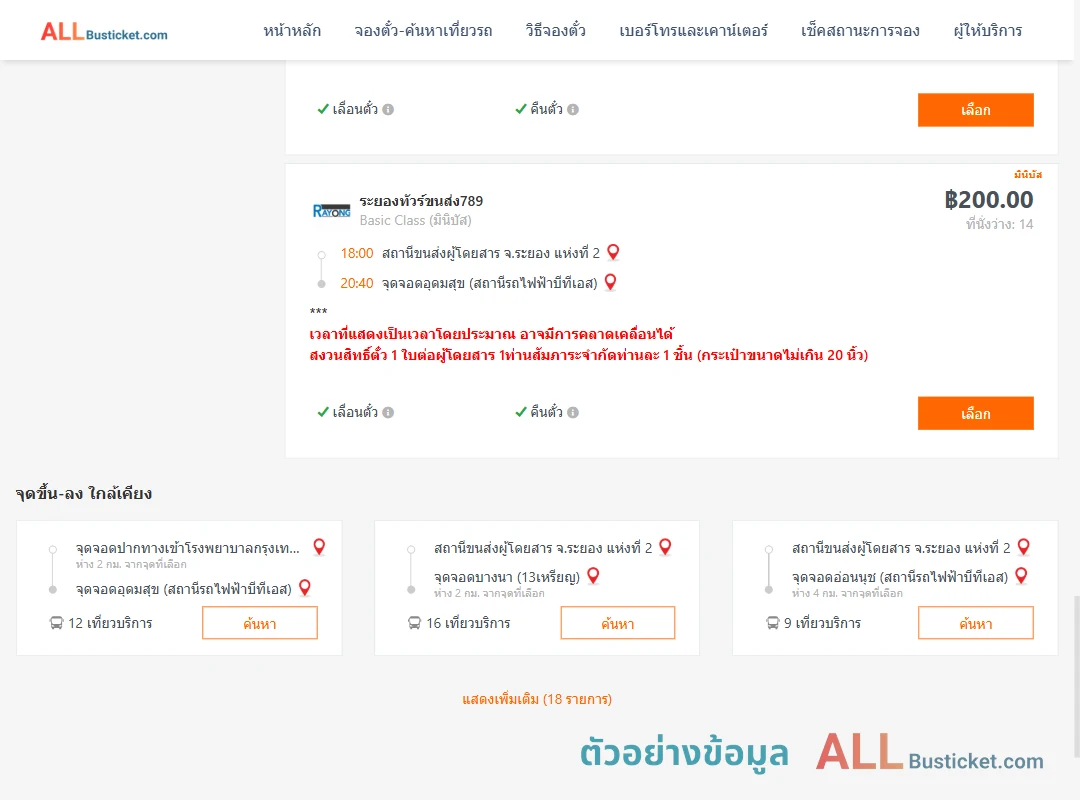
Task: Open เช็คสถานะการจอง menu item
Action: click(860, 30)
